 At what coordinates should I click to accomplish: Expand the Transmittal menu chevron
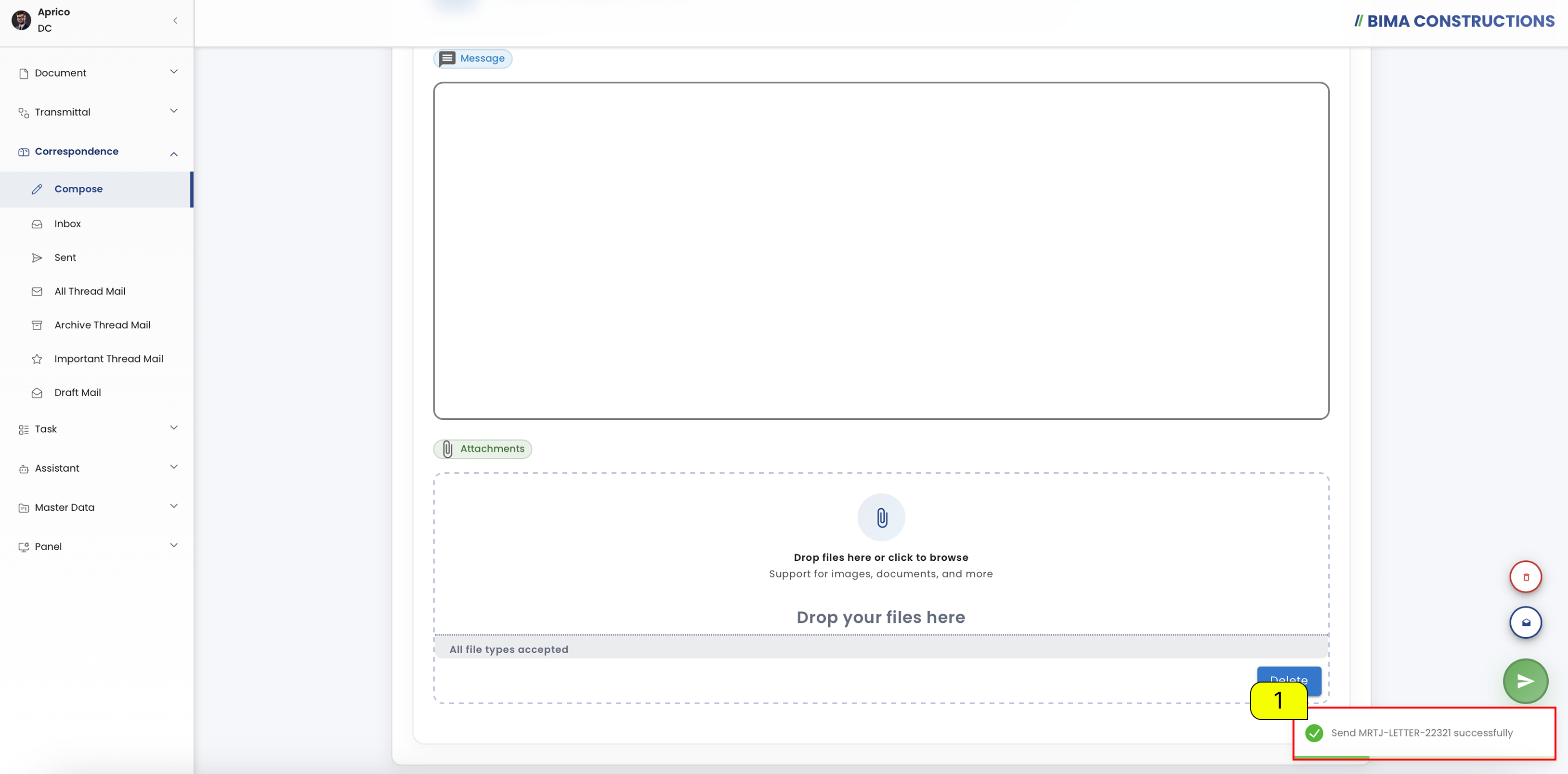tap(174, 111)
